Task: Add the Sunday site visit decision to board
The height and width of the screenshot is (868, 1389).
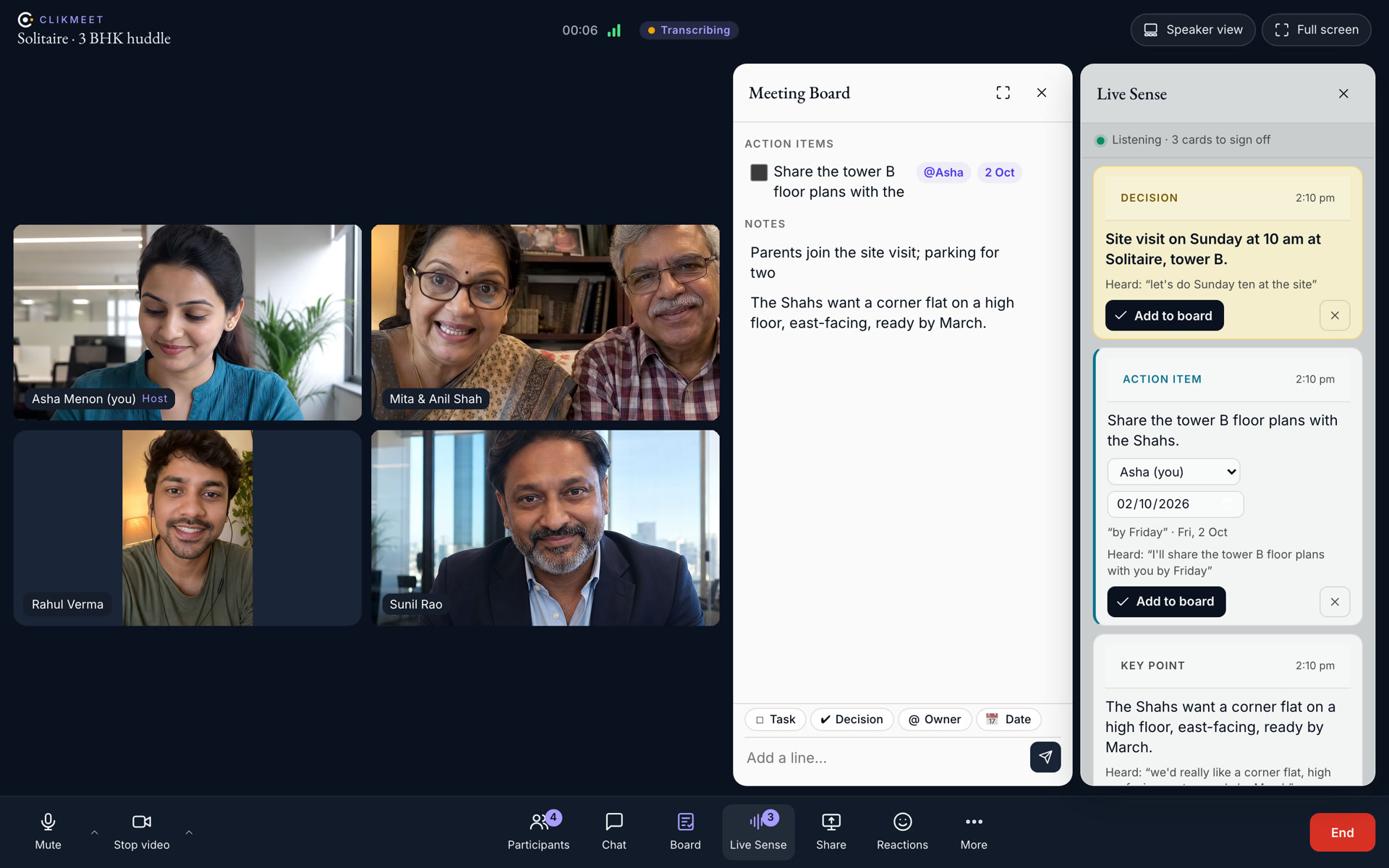Action: (x=1164, y=315)
